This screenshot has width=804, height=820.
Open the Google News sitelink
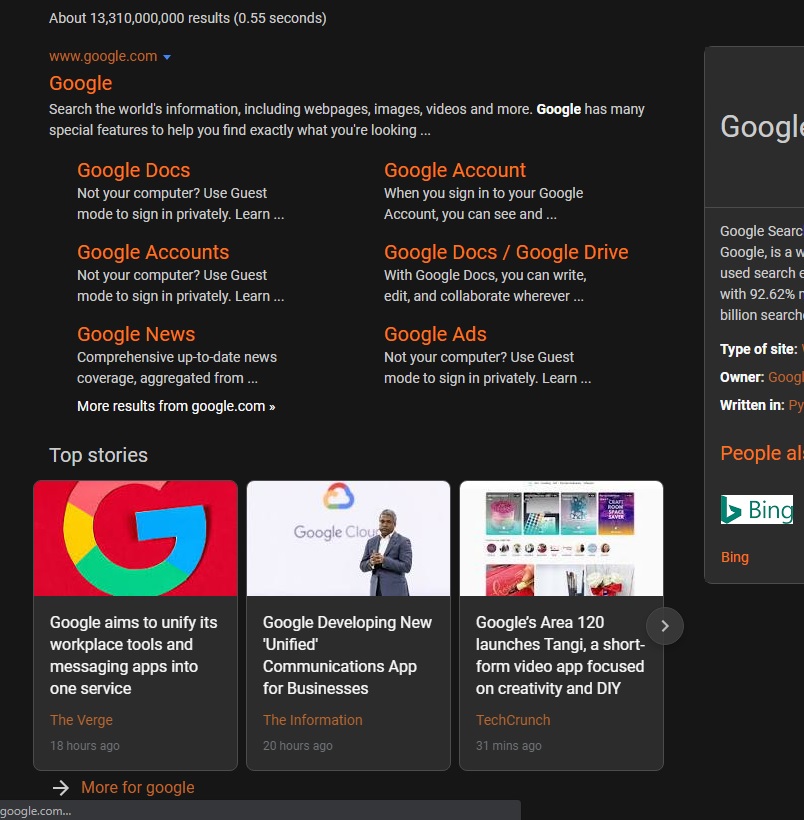(136, 334)
